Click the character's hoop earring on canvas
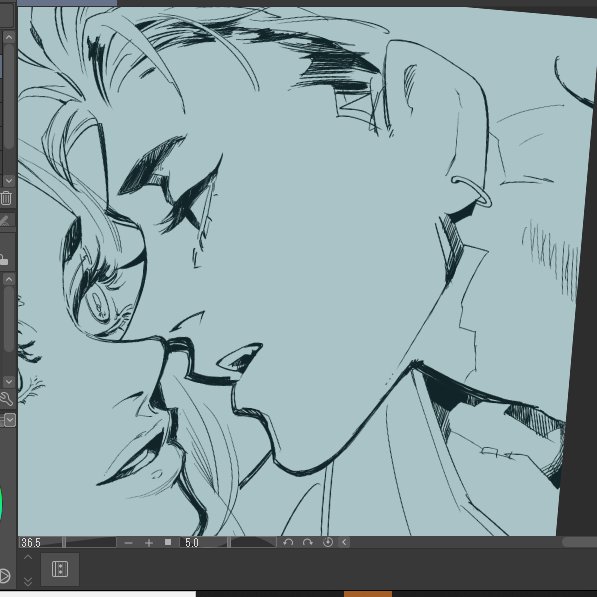This screenshot has height=597, width=597. click(472, 192)
